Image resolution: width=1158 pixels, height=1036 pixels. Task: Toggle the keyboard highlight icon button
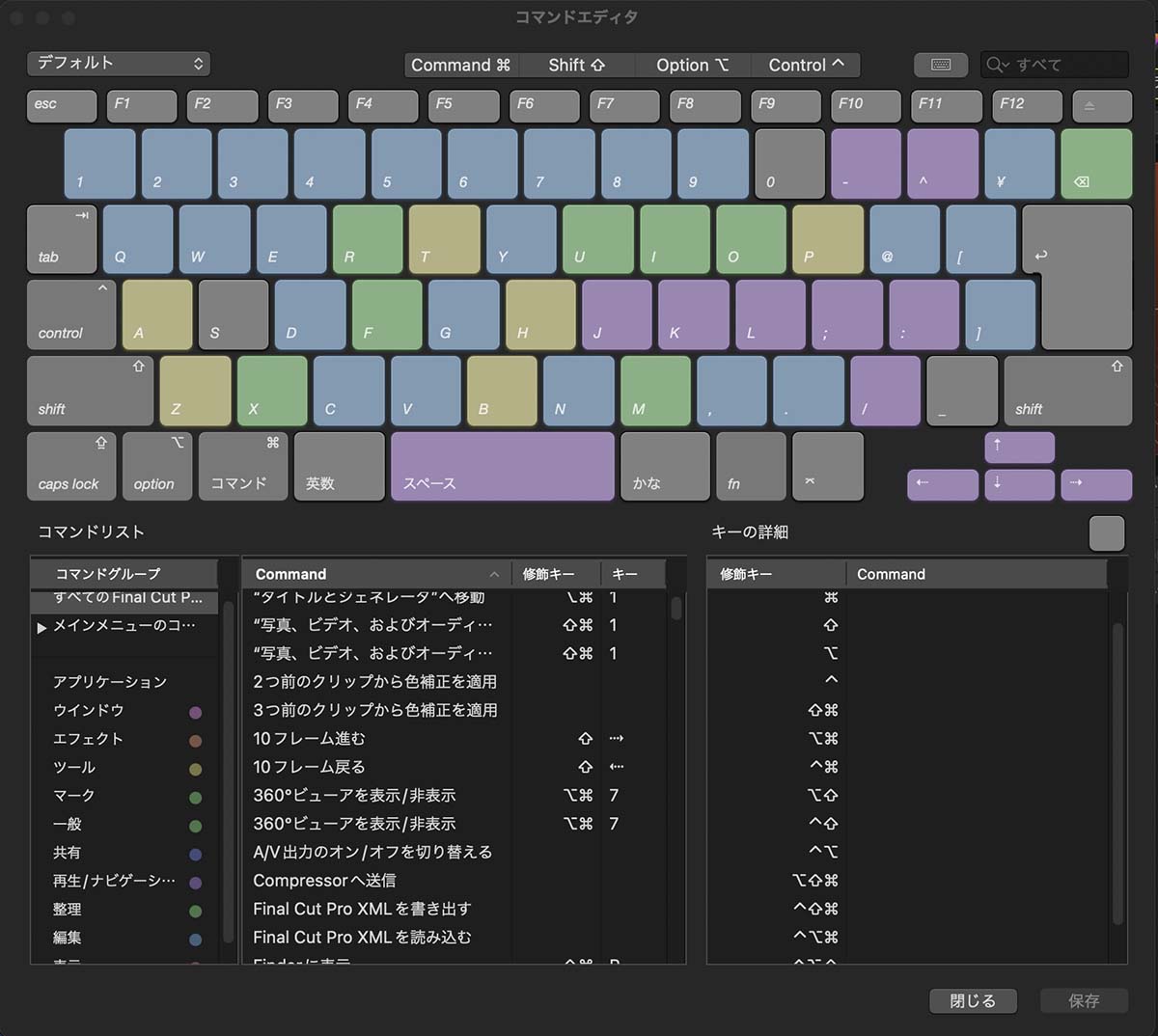pyautogui.click(x=941, y=65)
